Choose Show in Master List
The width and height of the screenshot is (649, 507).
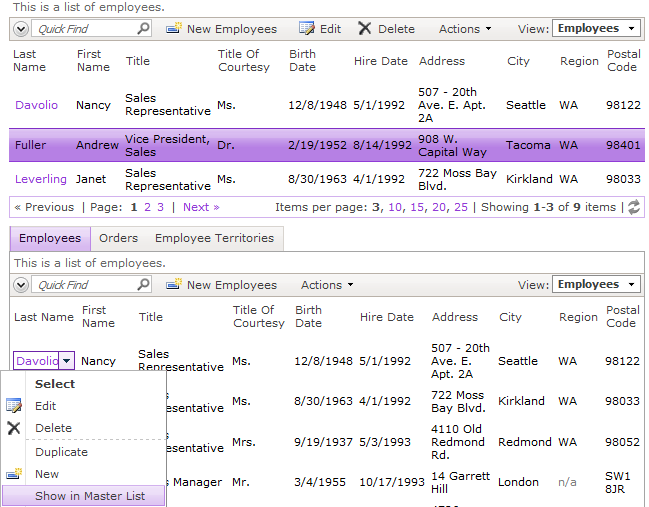pyautogui.click(x=83, y=496)
